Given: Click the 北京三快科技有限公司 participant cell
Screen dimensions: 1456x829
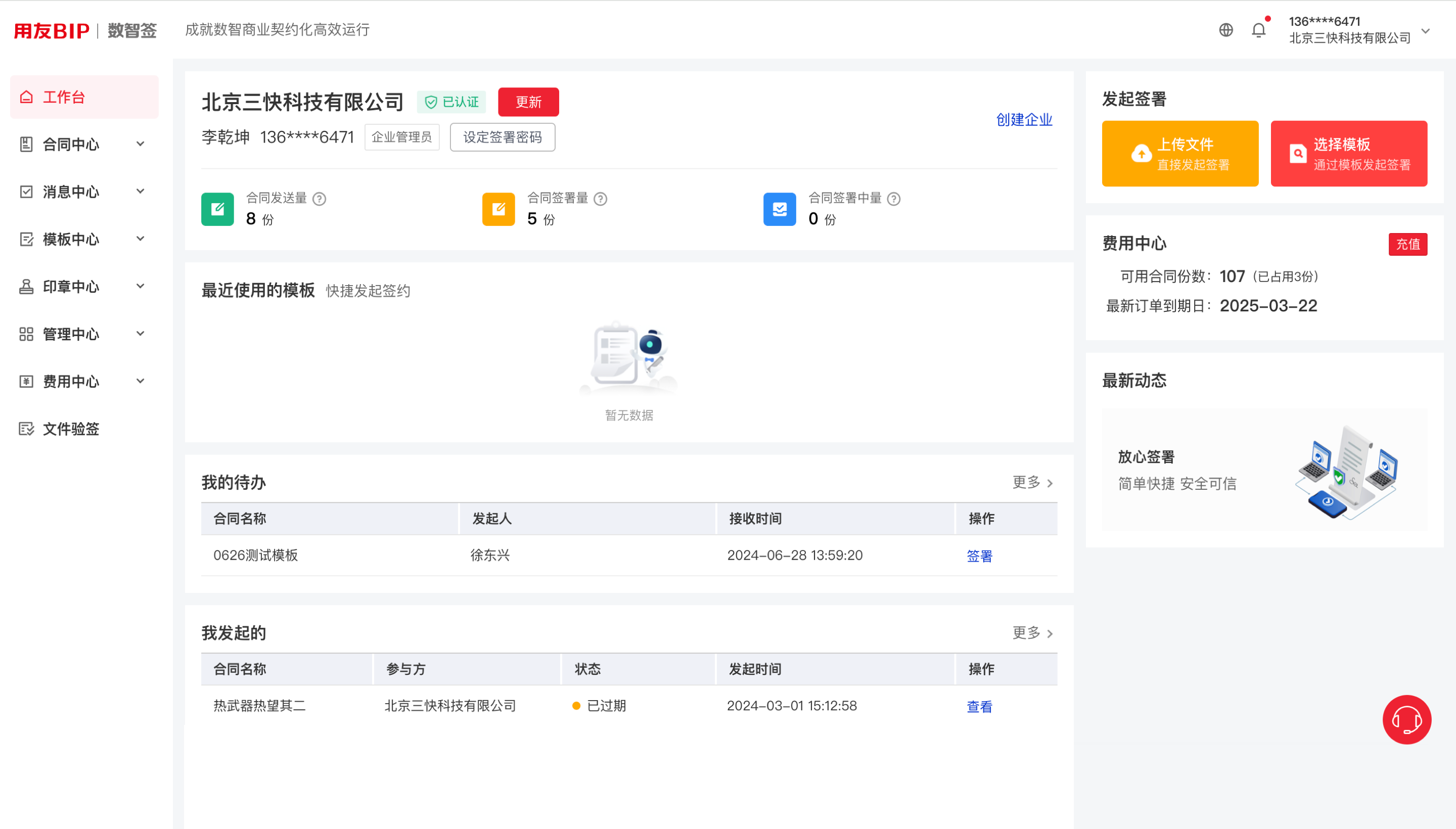Looking at the screenshot, I should click(x=450, y=706).
